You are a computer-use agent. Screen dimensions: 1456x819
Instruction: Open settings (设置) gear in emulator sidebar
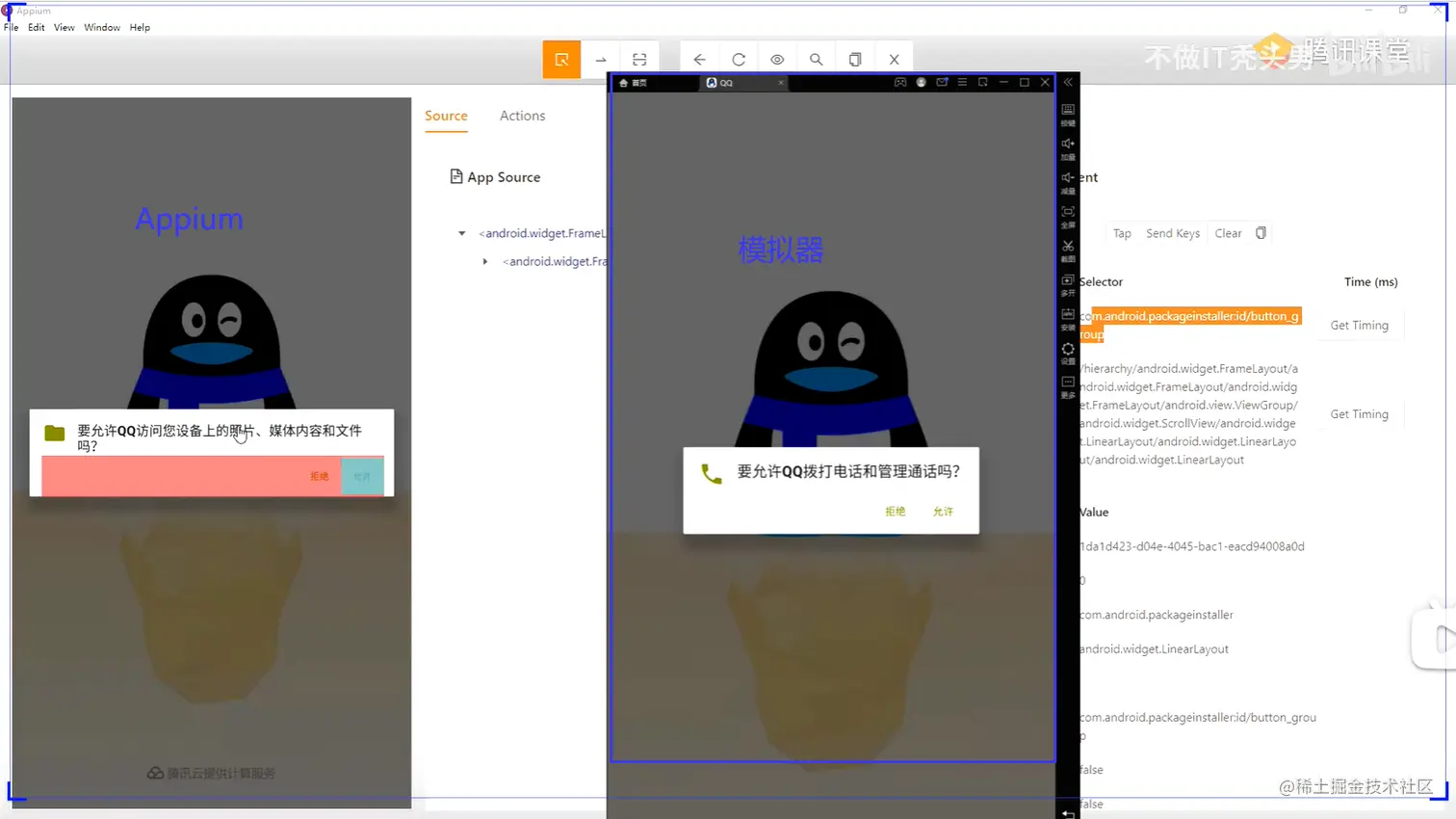point(1068,354)
